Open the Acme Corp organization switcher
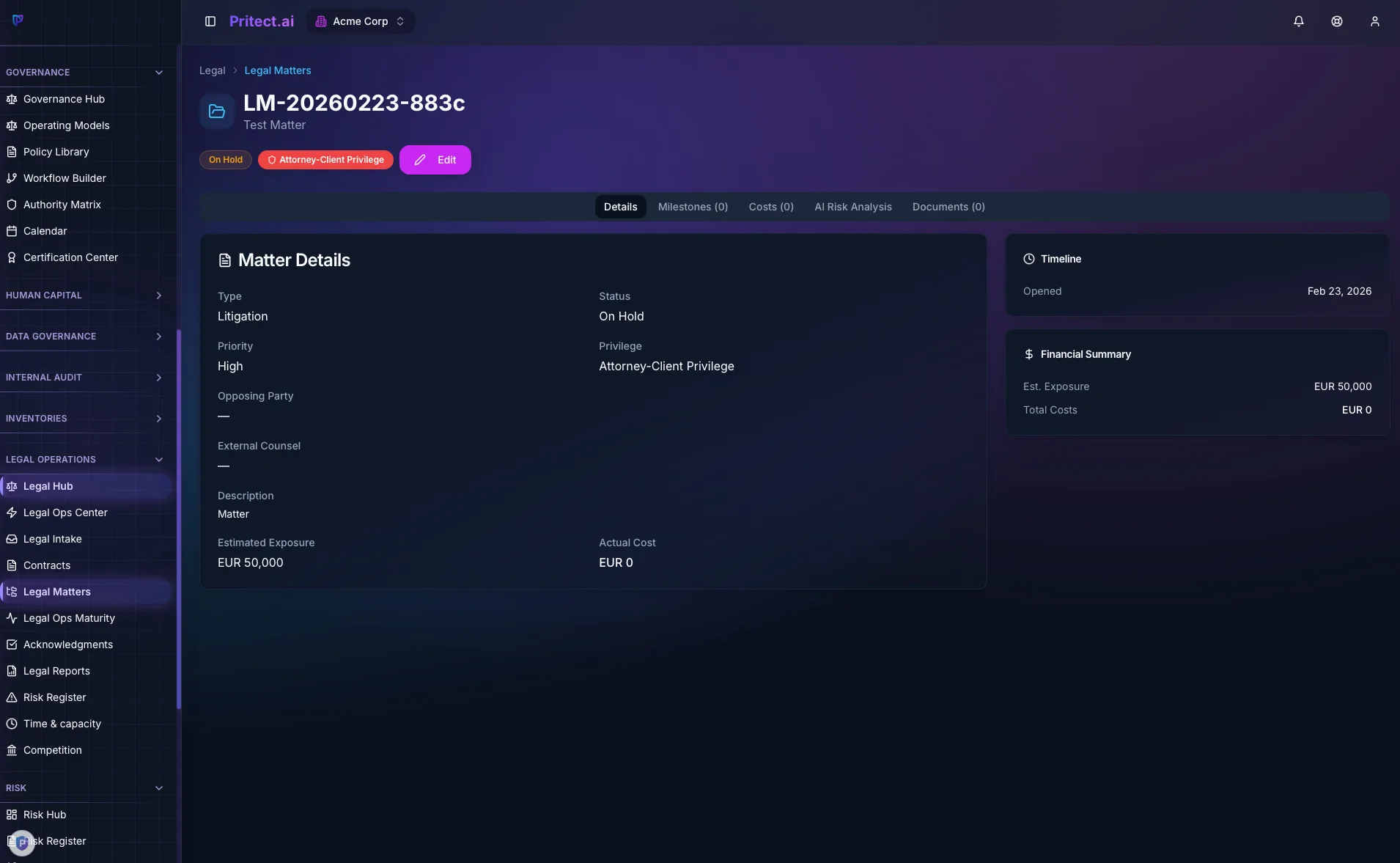 click(x=360, y=21)
